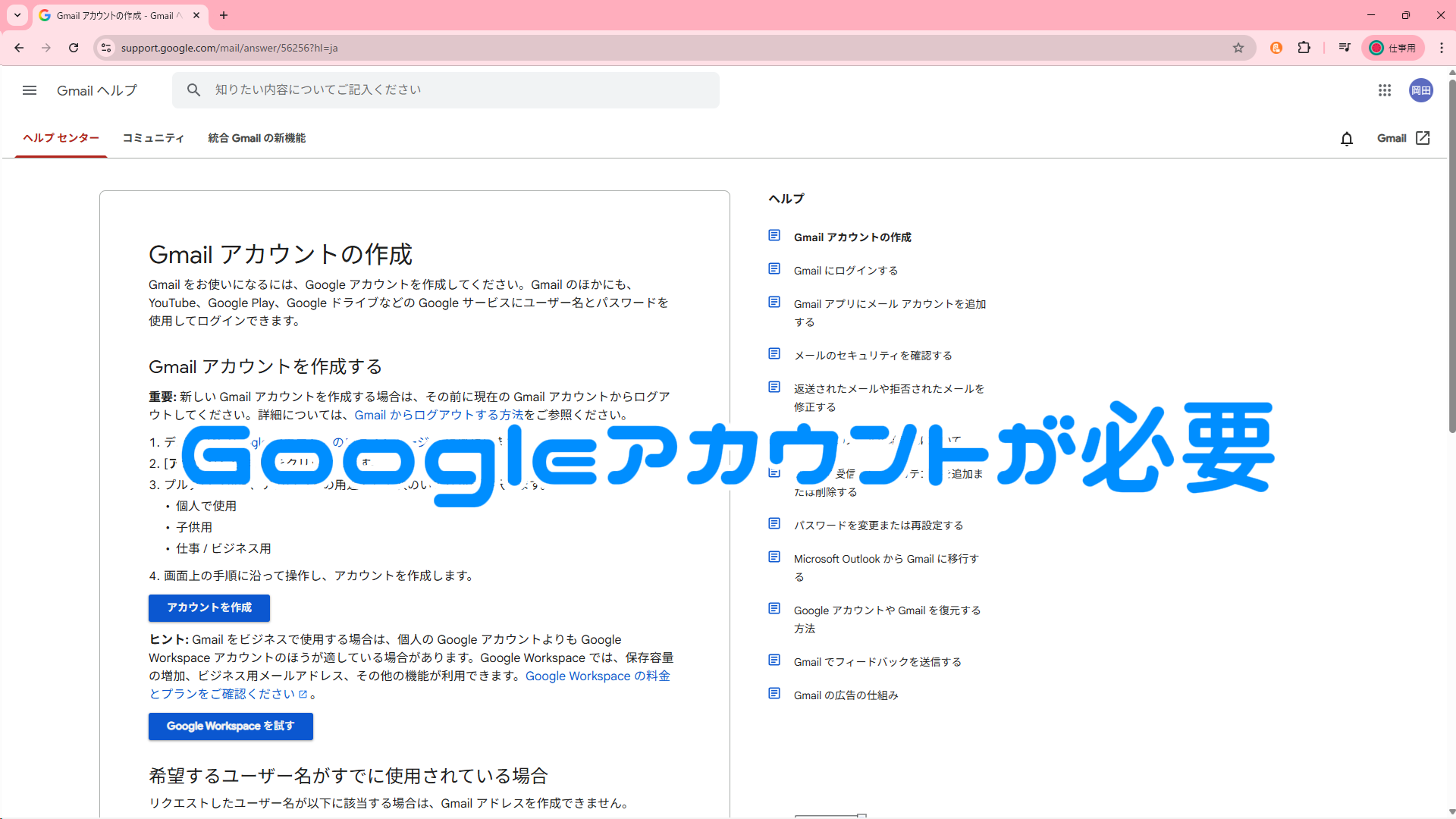Click the search magnifier icon

tap(194, 90)
